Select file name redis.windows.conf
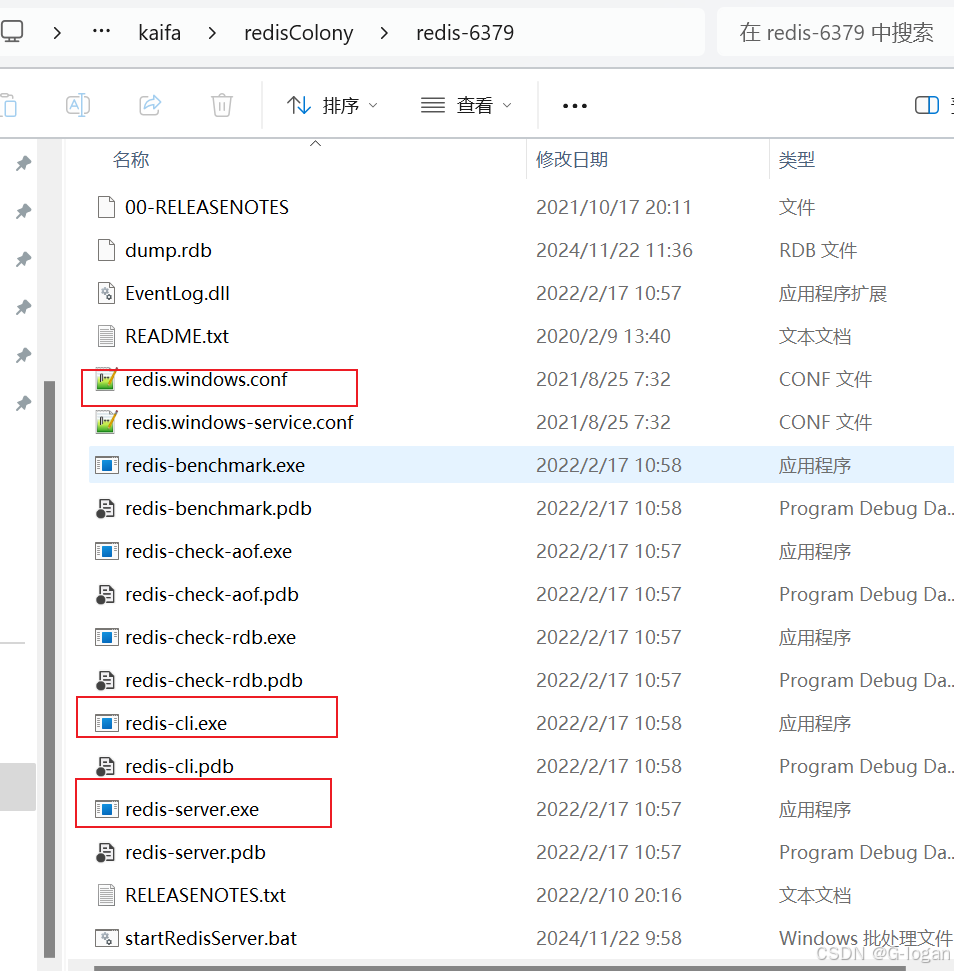The height and width of the screenshot is (971, 954). tap(206, 379)
